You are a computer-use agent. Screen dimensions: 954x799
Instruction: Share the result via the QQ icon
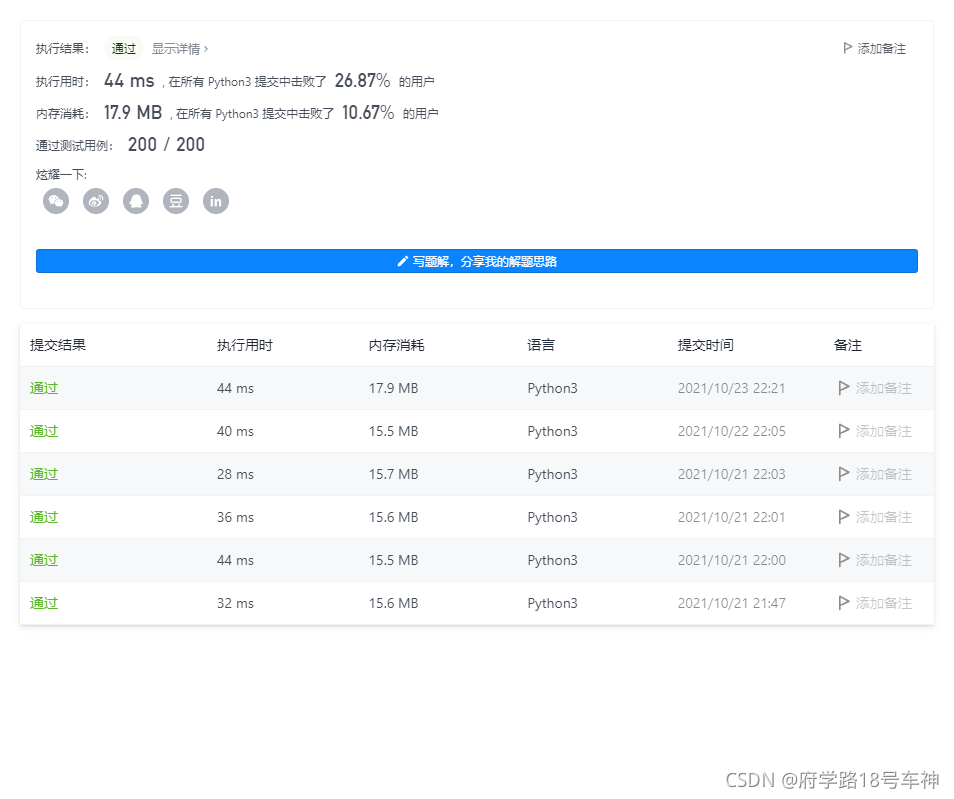pyautogui.click(x=136, y=201)
